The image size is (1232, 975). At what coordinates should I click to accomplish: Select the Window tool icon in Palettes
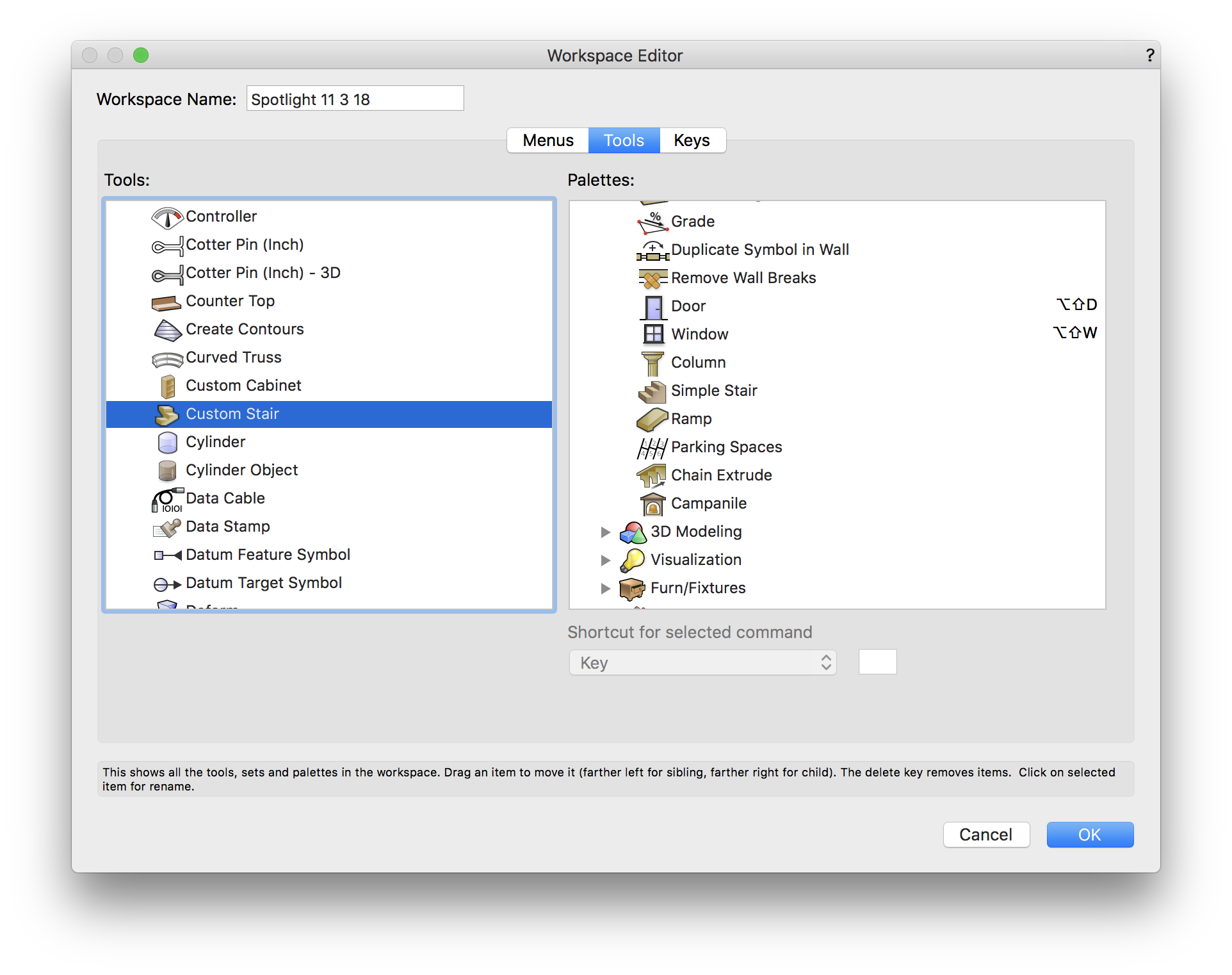[653, 334]
